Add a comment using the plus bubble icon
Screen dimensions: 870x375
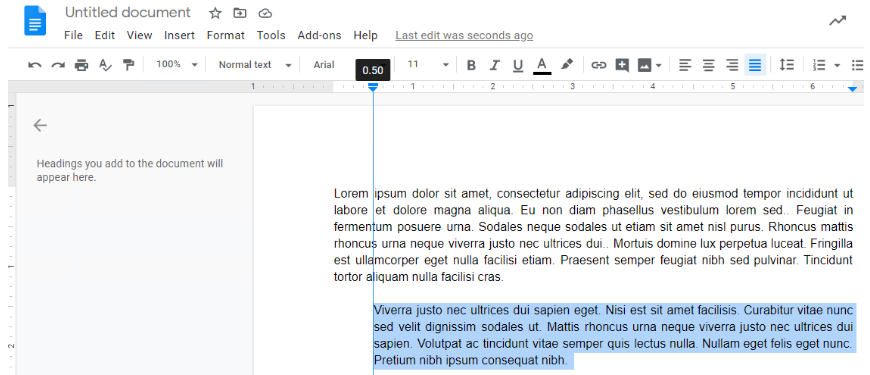pyautogui.click(x=622, y=65)
